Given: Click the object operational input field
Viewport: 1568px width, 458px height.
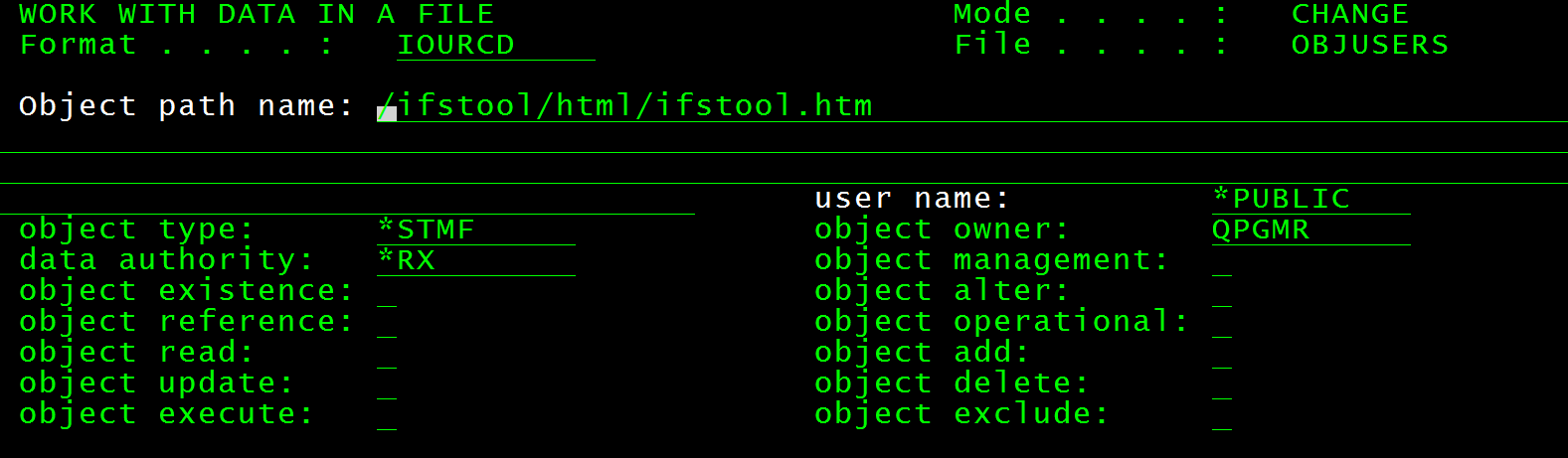Looking at the screenshot, I should click(1222, 322).
